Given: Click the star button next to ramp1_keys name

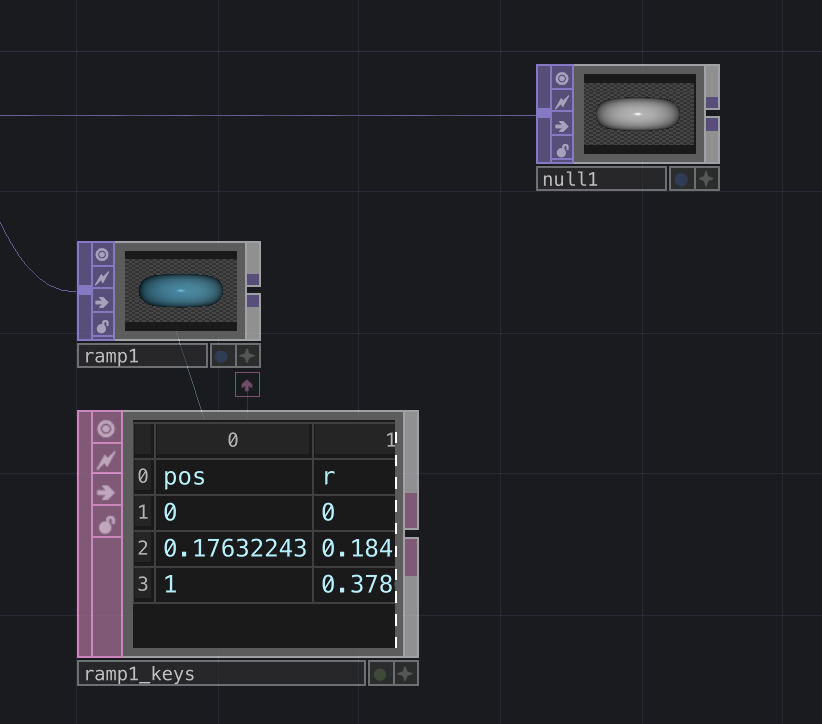Looking at the screenshot, I should click(x=405, y=674).
